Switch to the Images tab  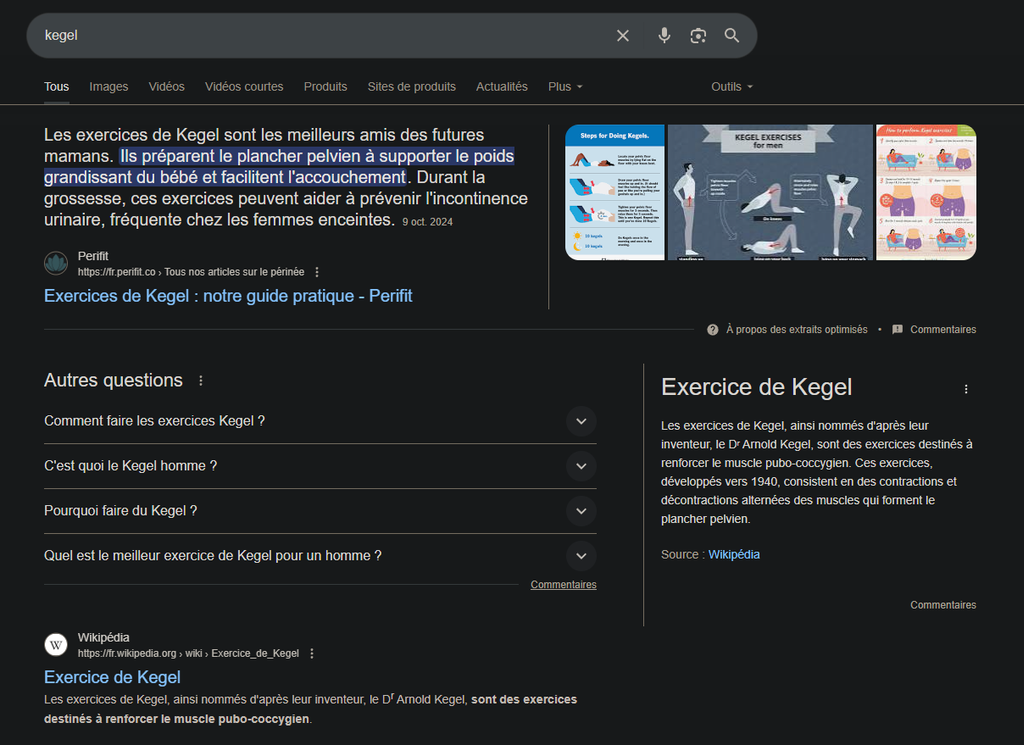(x=108, y=87)
